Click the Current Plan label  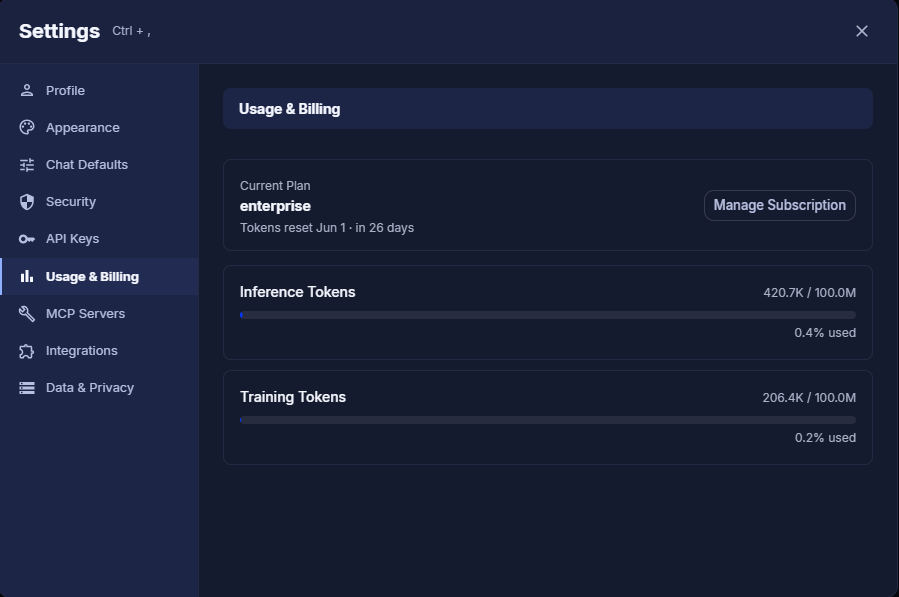click(x=275, y=186)
